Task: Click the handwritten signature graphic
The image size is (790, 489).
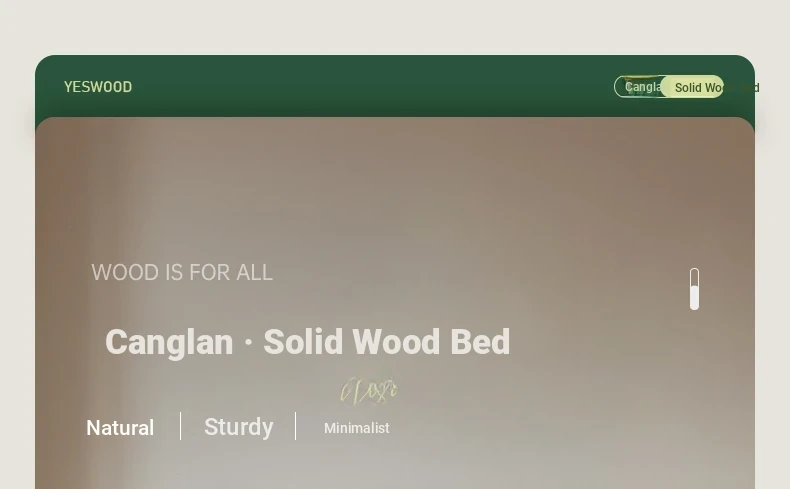Action: (x=369, y=391)
